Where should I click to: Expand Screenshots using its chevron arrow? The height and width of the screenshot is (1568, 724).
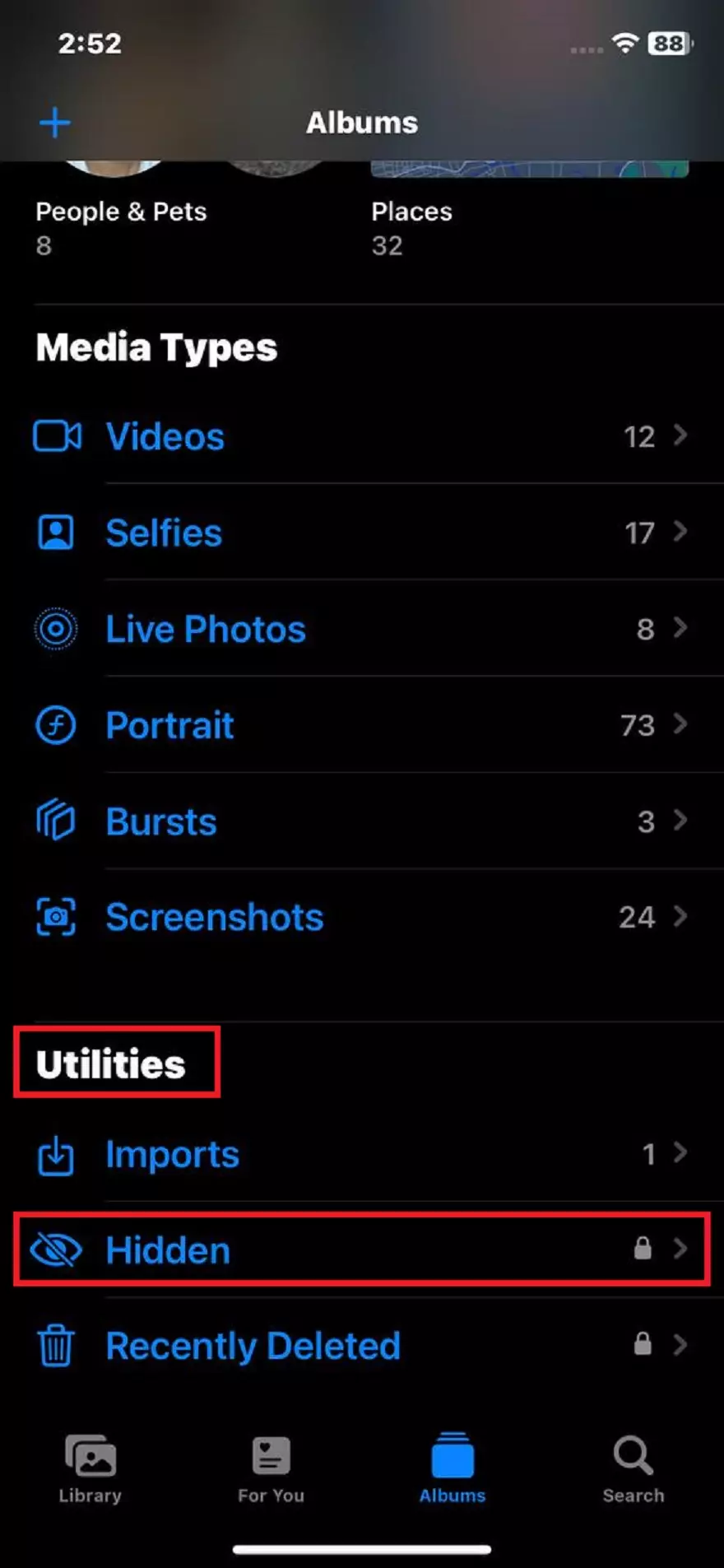pos(680,915)
